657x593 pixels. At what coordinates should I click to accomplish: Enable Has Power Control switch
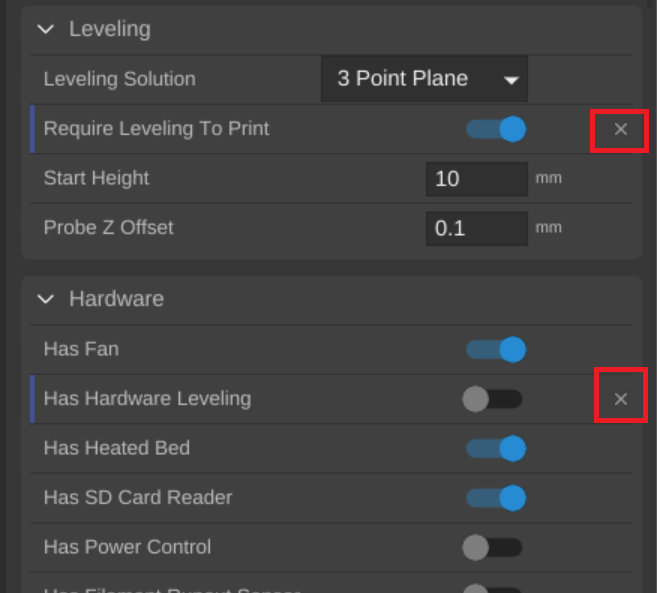pos(492,547)
